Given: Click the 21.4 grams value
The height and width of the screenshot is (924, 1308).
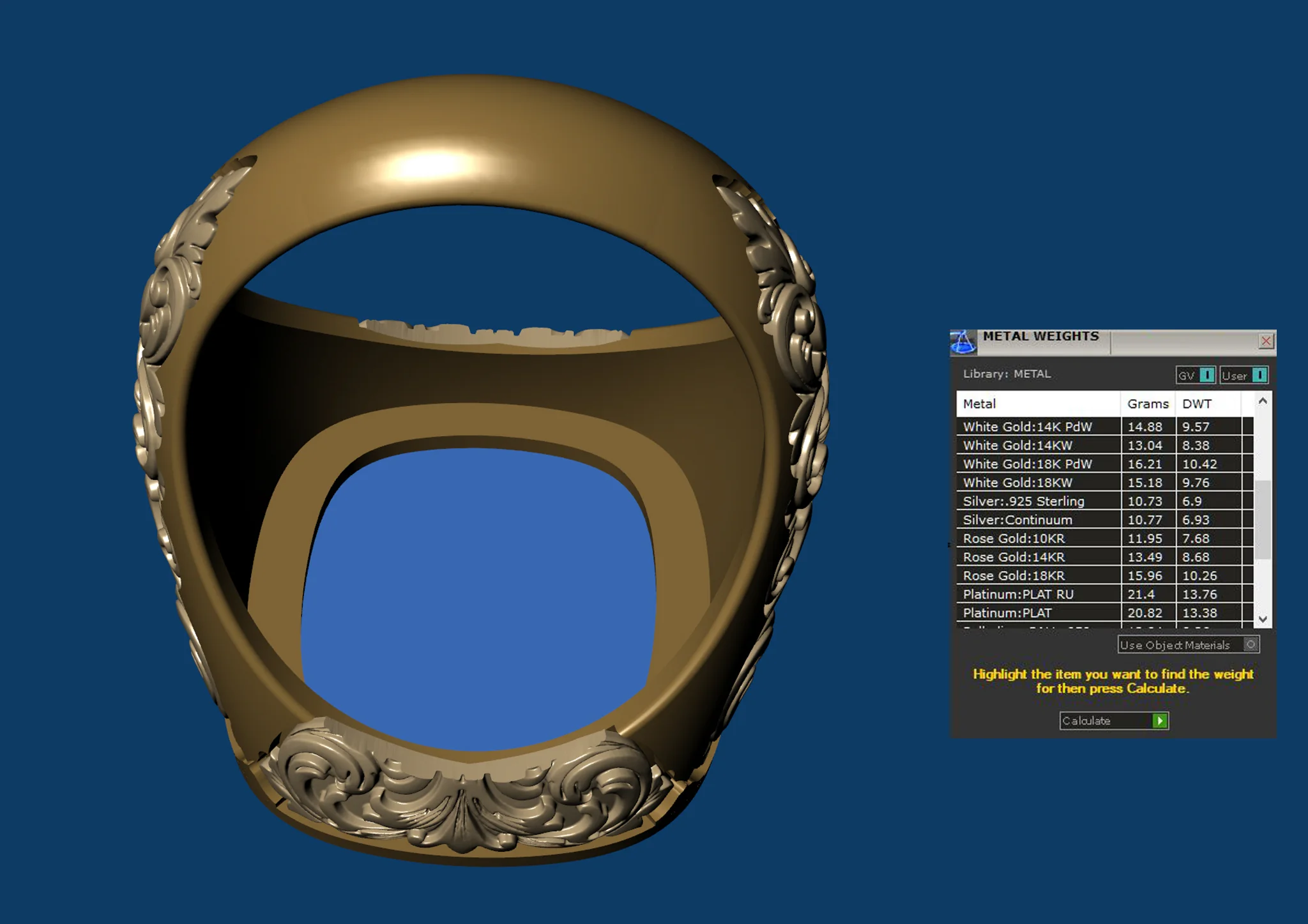Looking at the screenshot, I should pyautogui.click(x=1141, y=594).
